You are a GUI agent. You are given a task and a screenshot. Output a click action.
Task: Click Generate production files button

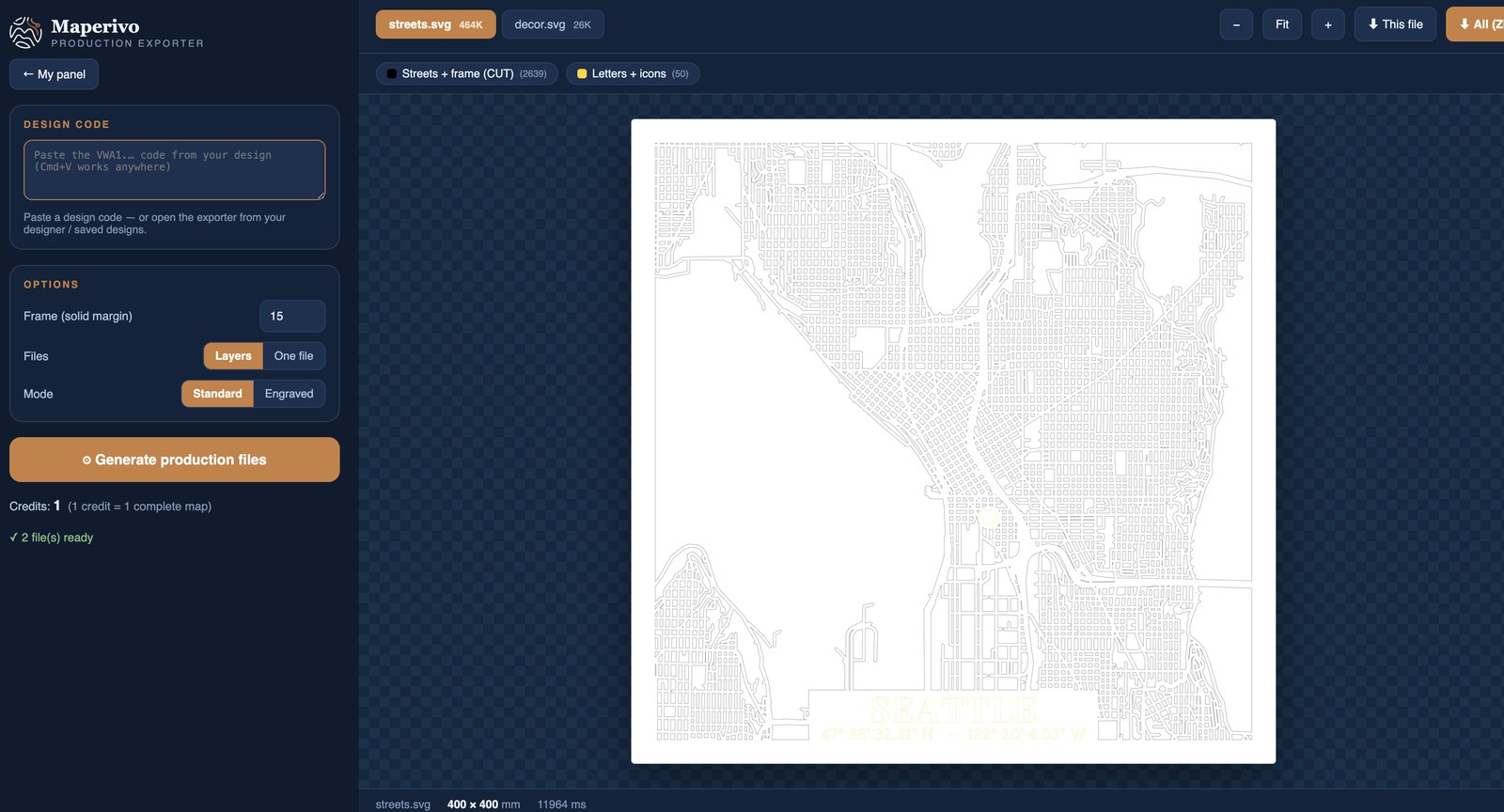[175, 460]
